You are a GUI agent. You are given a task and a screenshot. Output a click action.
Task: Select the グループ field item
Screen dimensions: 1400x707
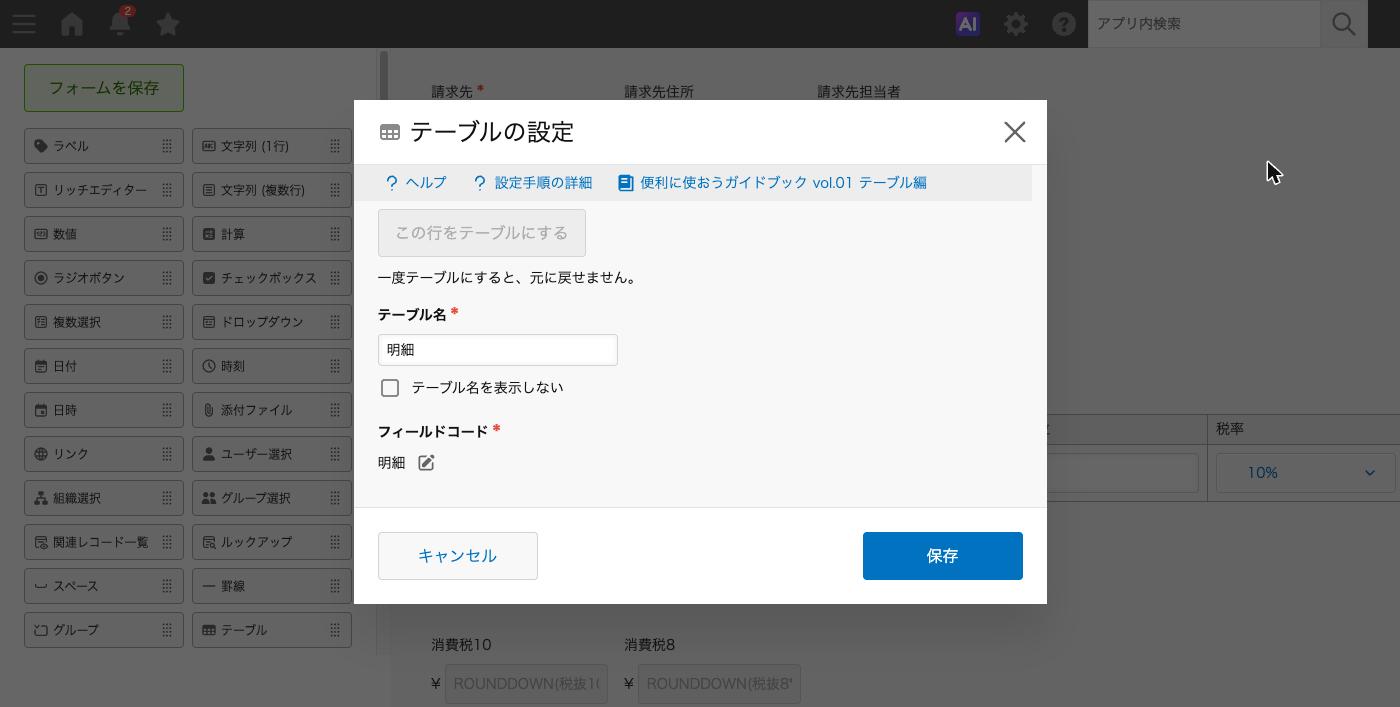[104, 630]
